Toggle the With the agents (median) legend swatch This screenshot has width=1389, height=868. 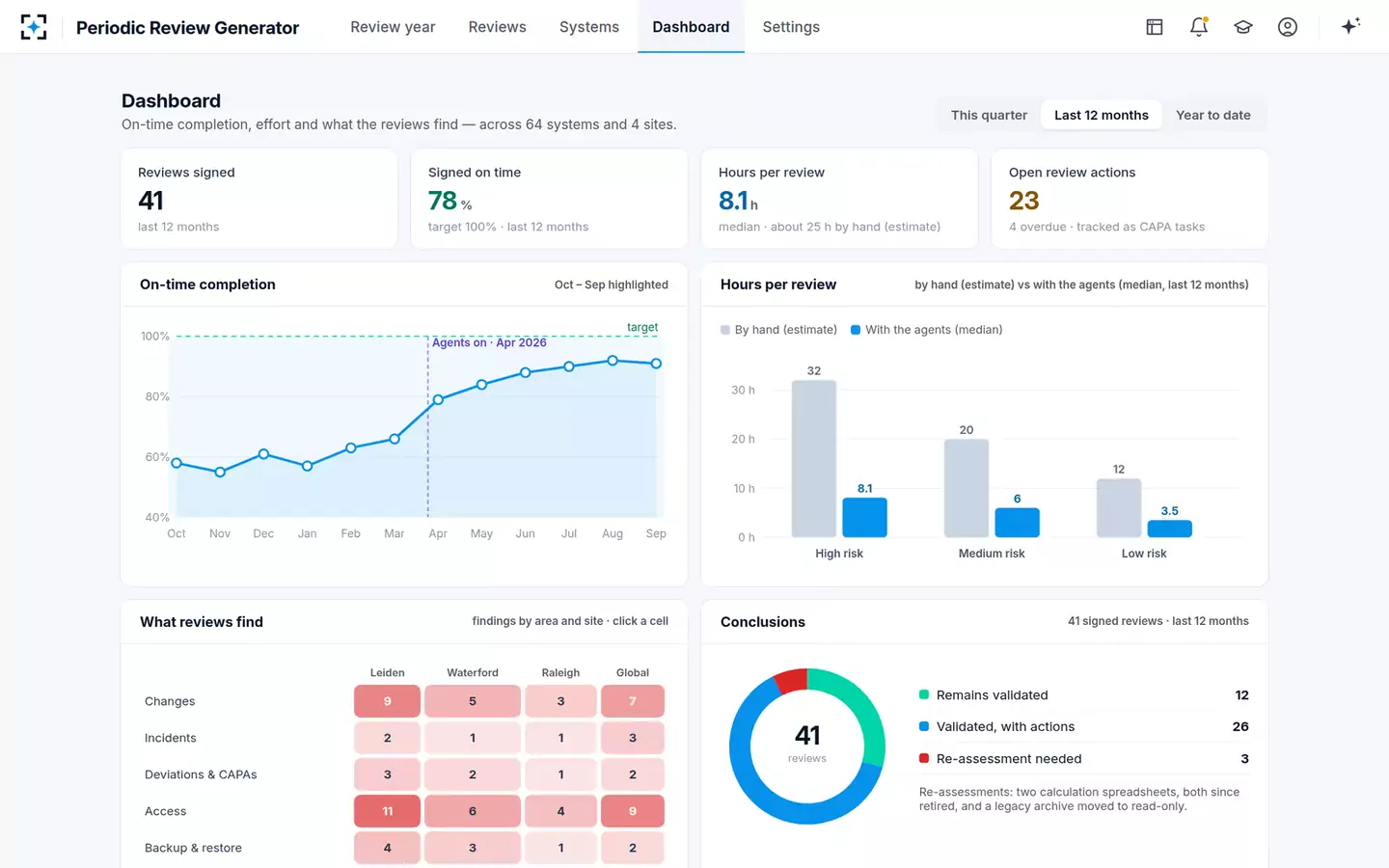pos(856,330)
